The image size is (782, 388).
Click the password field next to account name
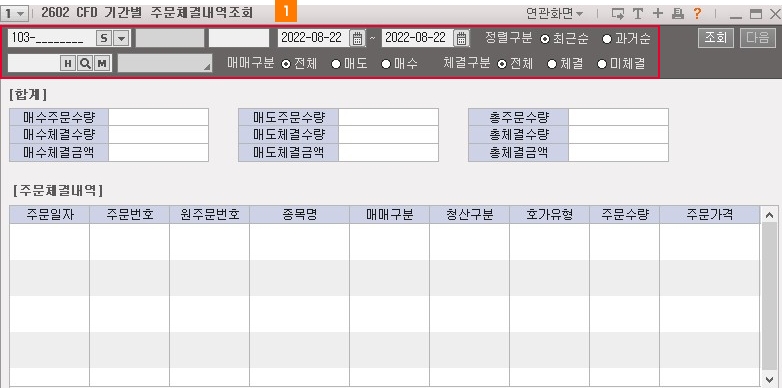tap(238, 38)
